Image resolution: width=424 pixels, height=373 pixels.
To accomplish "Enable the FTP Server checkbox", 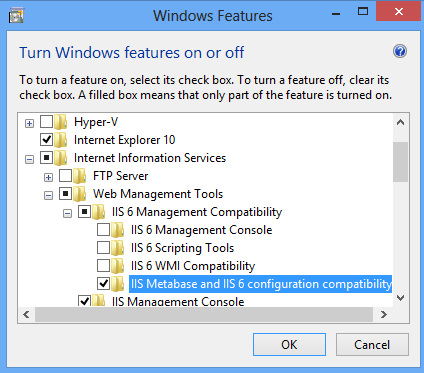I will [65, 176].
